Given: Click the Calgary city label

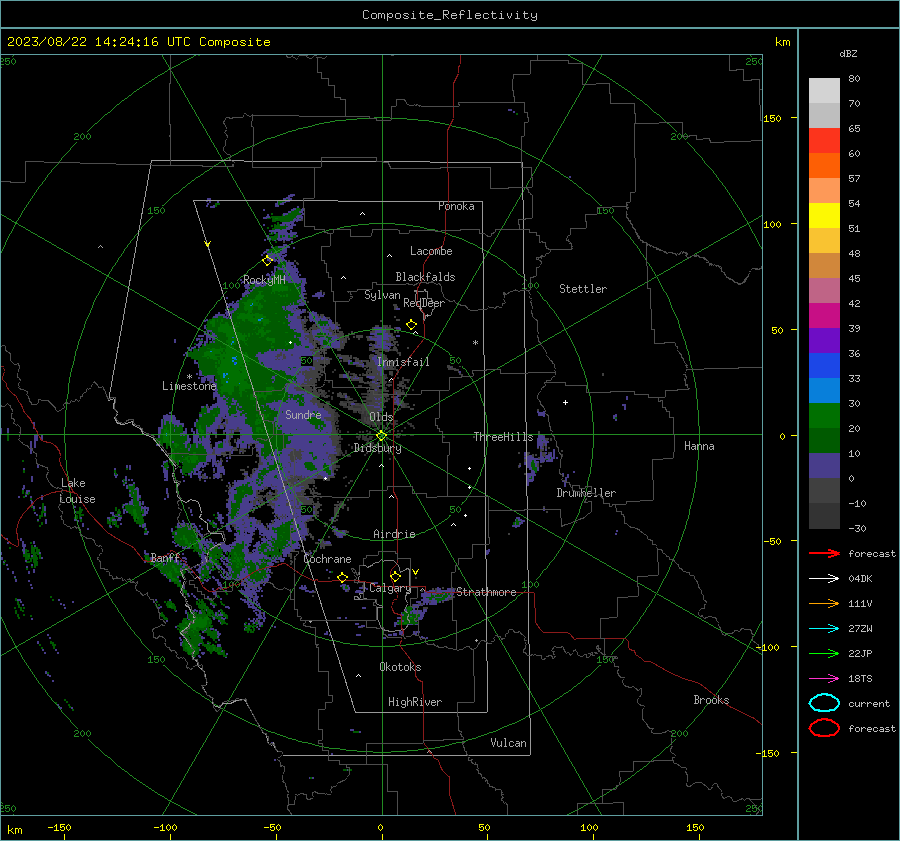Looking at the screenshot, I should coord(390,588).
